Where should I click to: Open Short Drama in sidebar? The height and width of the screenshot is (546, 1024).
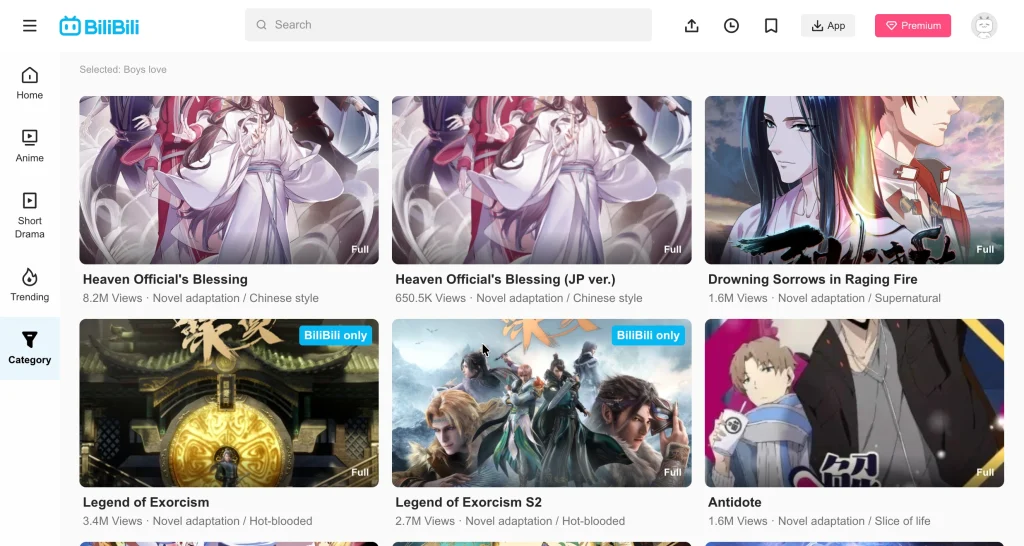point(29,216)
